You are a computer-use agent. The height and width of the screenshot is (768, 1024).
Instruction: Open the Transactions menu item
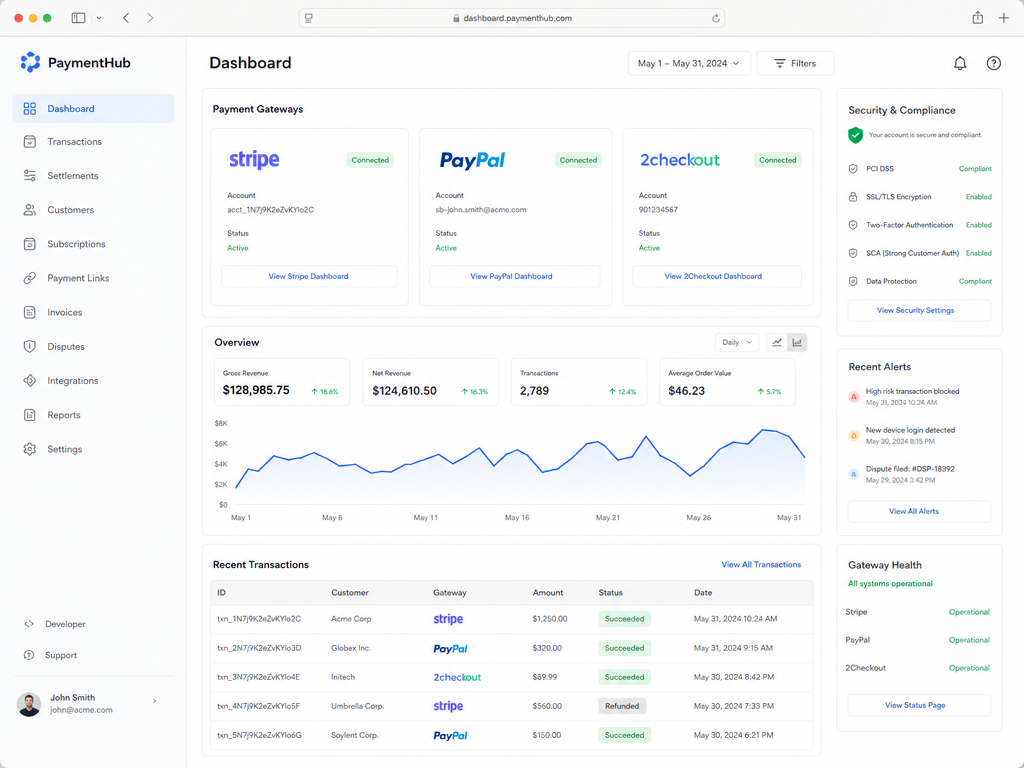point(93,142)
